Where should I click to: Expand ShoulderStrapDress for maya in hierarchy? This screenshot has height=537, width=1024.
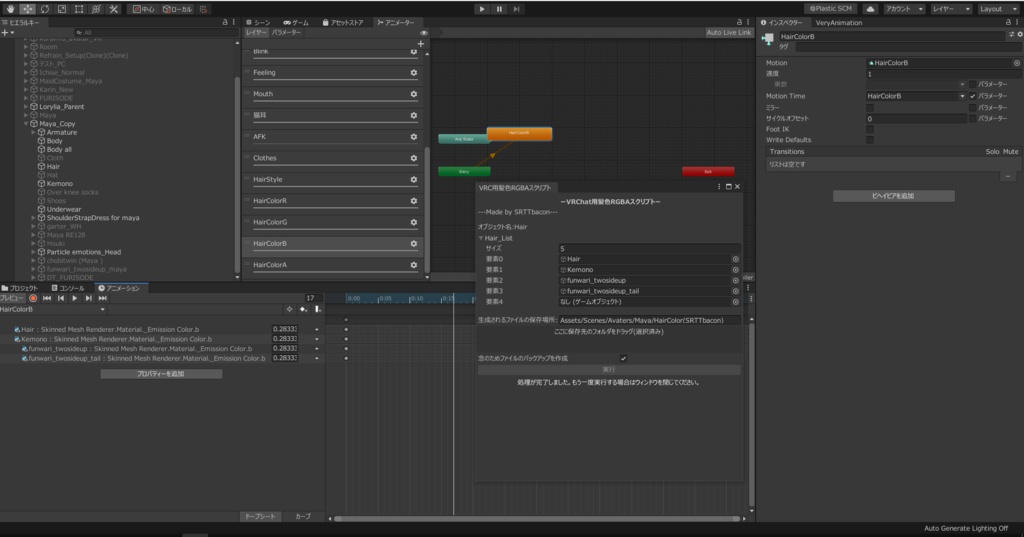click(33, 218)
